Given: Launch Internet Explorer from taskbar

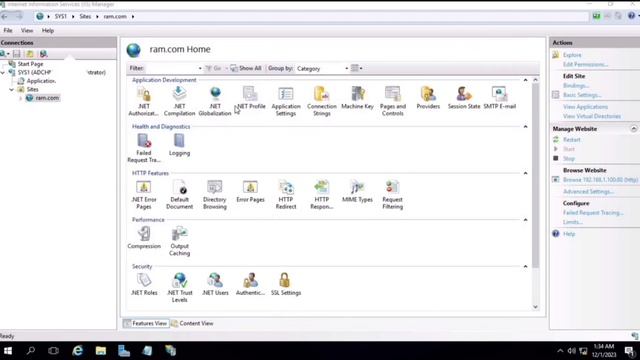Looking at the screenshot, I should click(x=78, y=351).
